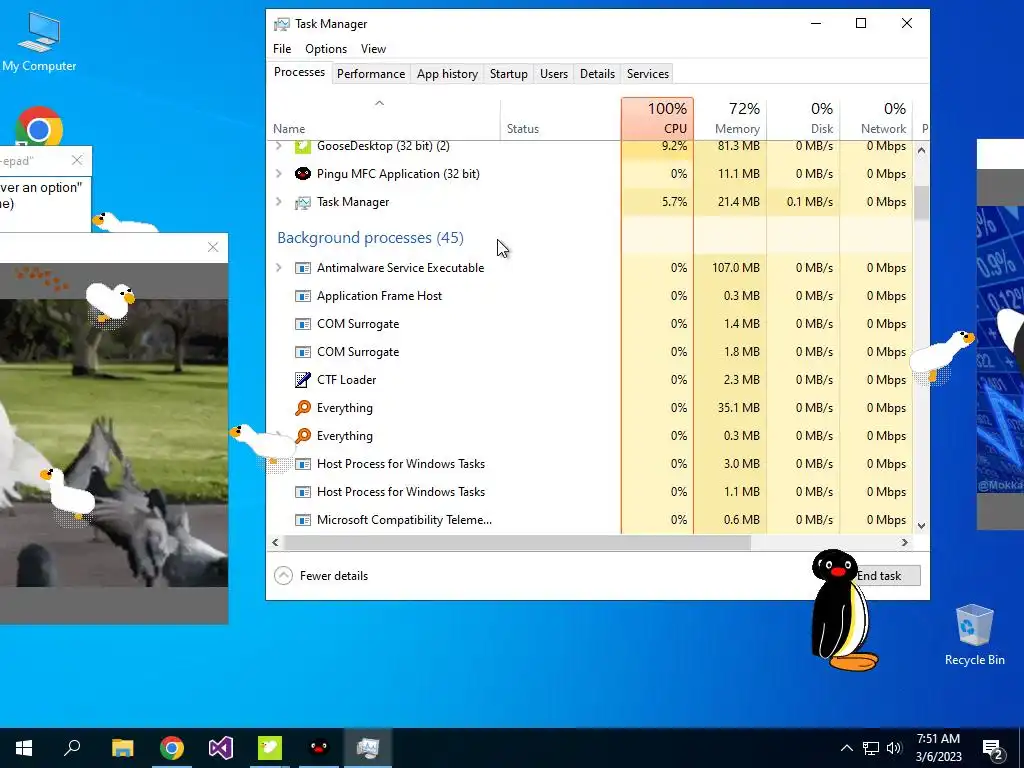Switch to the Details tab

pyautogui.click(x=598, y=74)
